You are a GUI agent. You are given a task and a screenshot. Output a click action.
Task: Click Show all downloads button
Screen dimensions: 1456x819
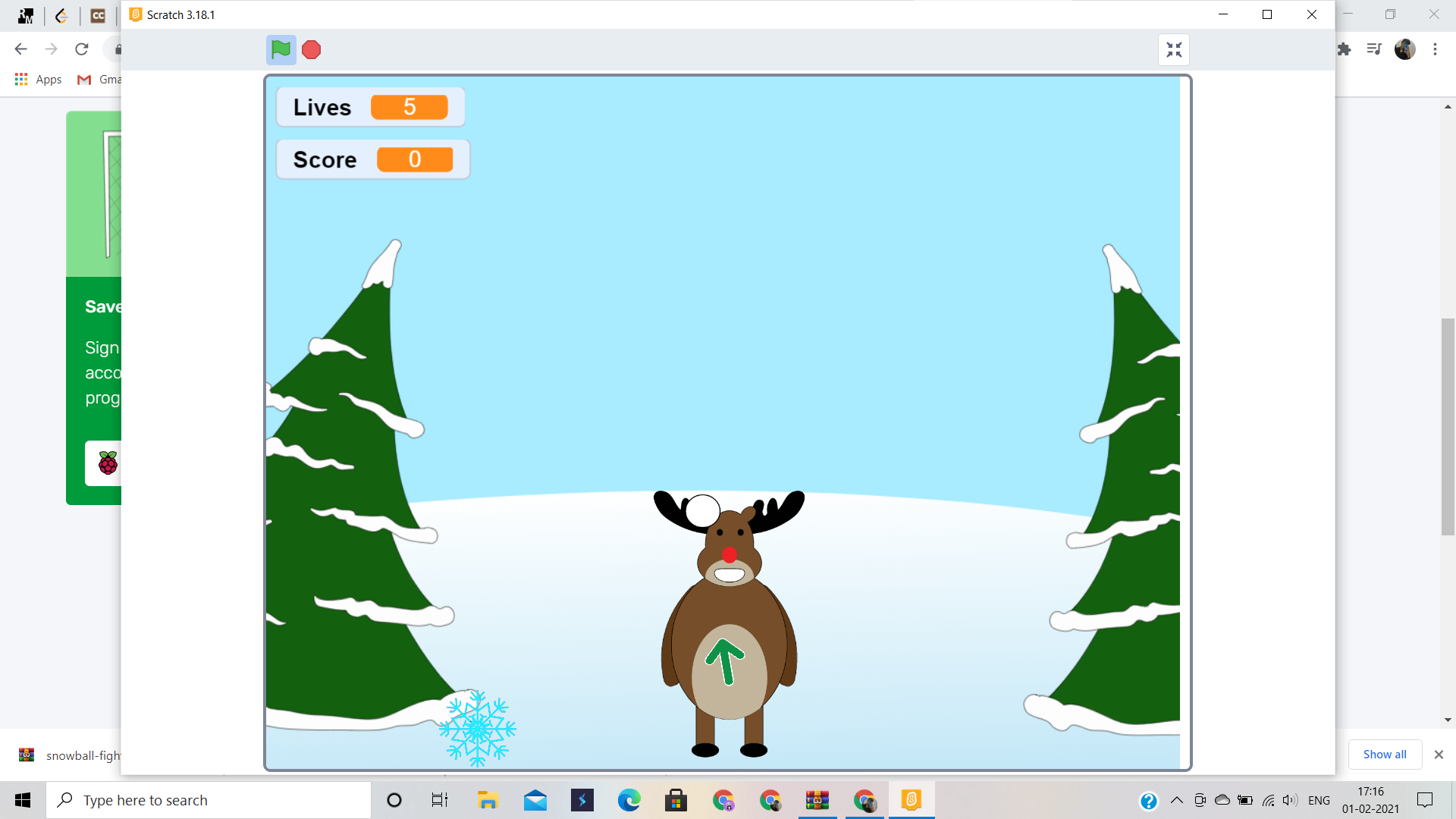[1384, 755]
